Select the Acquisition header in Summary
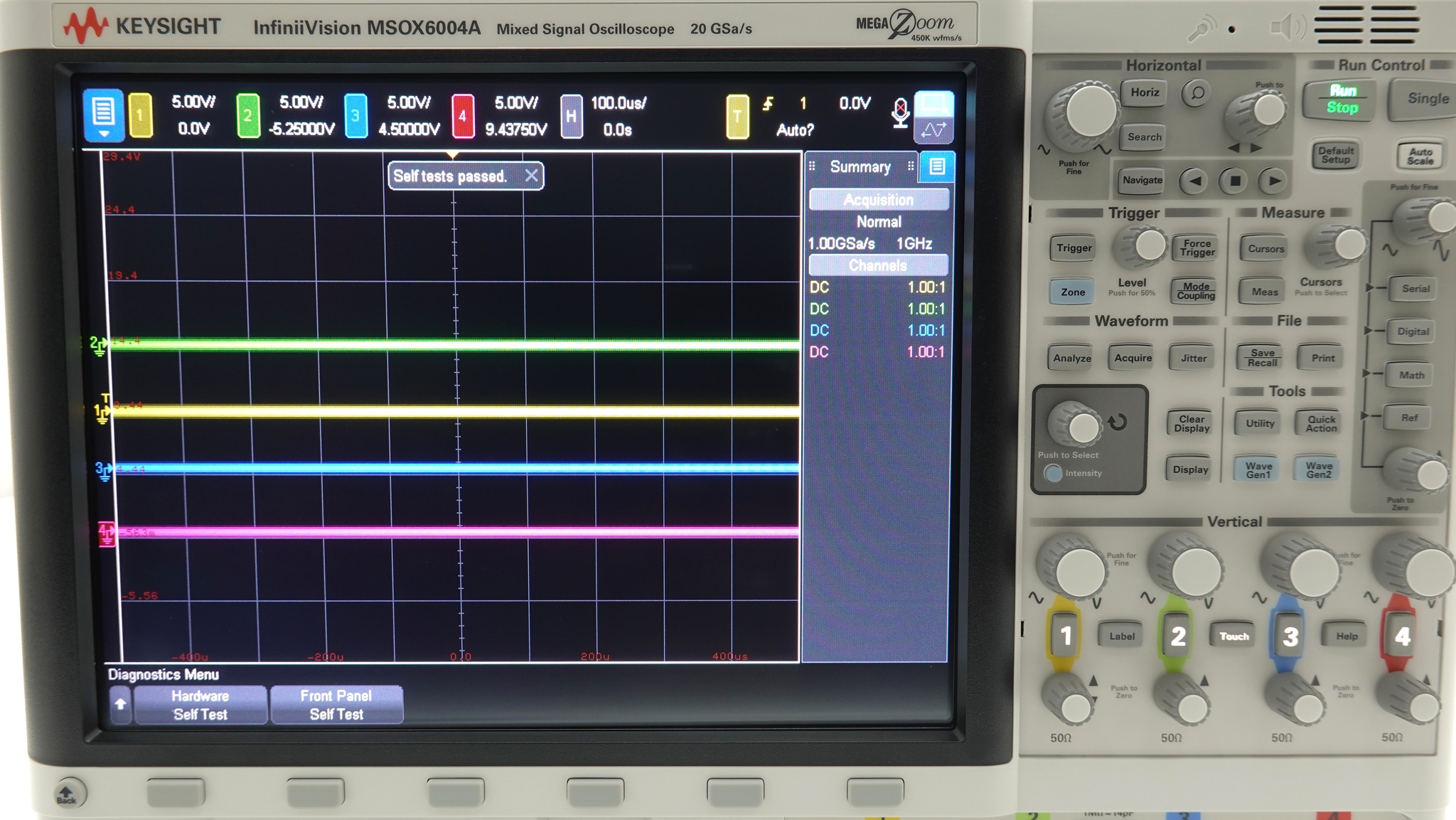Image resolution: width=1456 pixels, height=820 pixels. [x=879, y=200]
